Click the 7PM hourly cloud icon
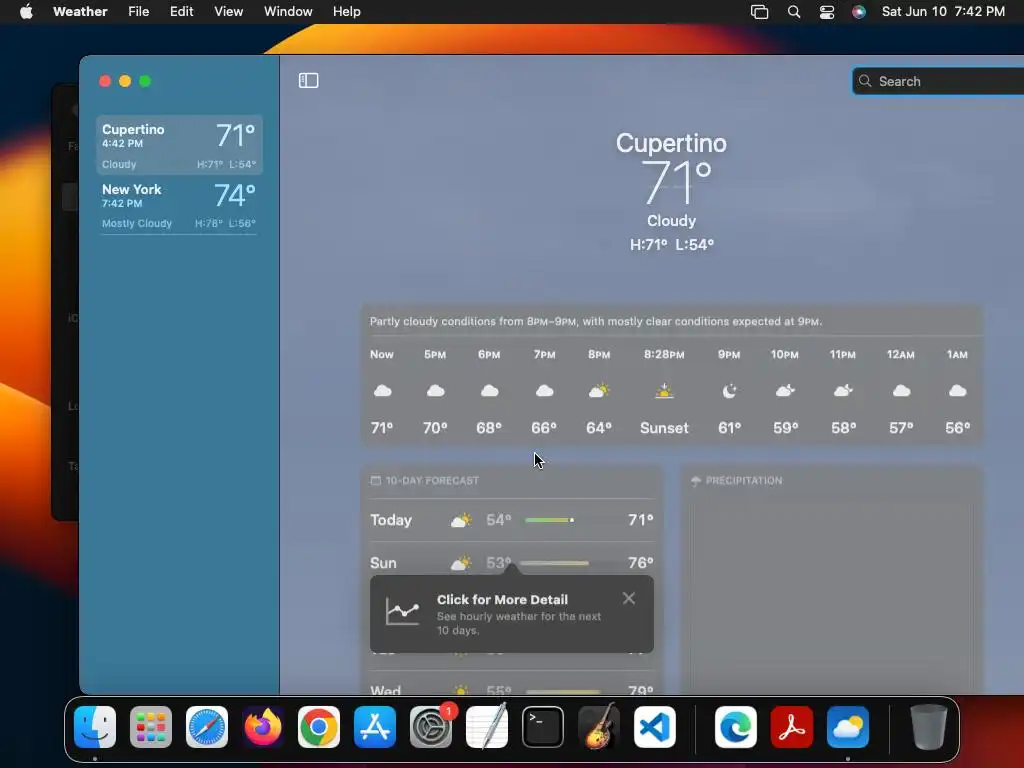 tap(544, 391)
